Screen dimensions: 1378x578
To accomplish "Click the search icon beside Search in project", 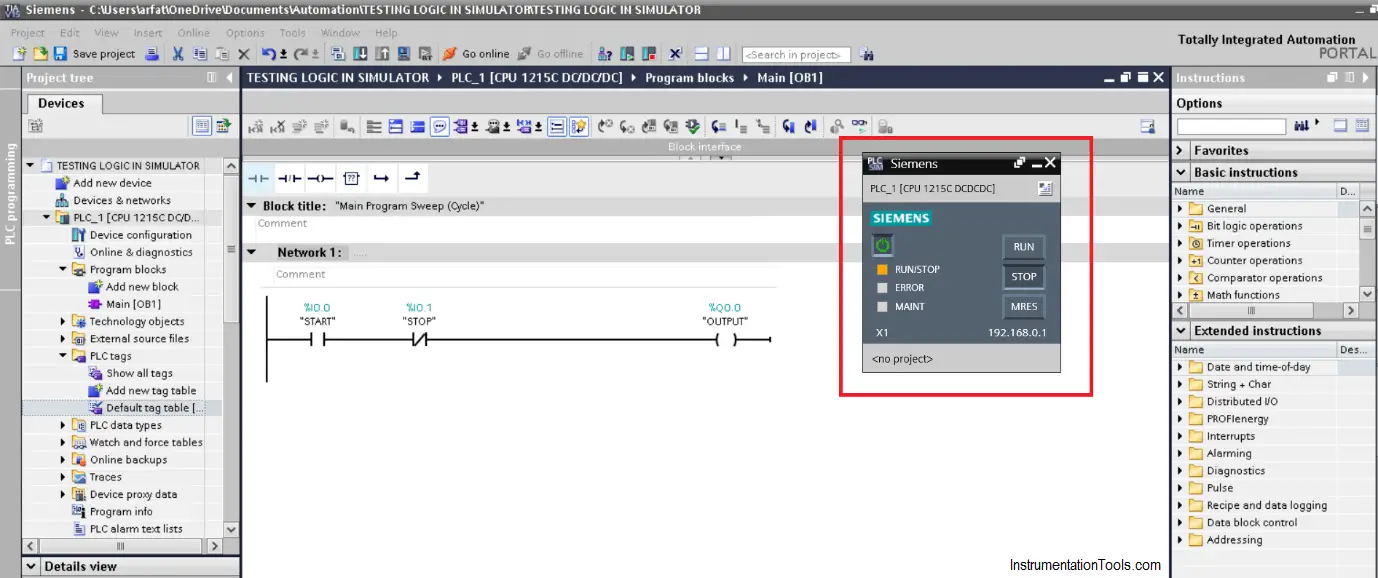I will click(x=866, y=54).
